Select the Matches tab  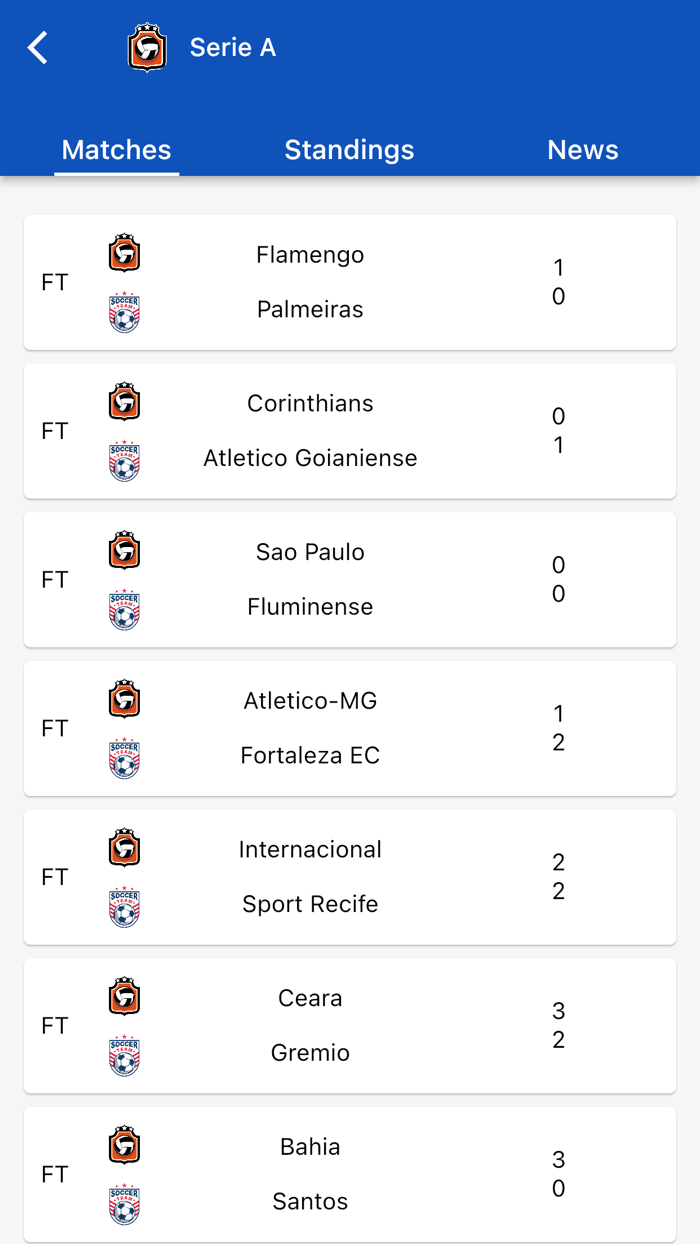(x=116, y=149)
